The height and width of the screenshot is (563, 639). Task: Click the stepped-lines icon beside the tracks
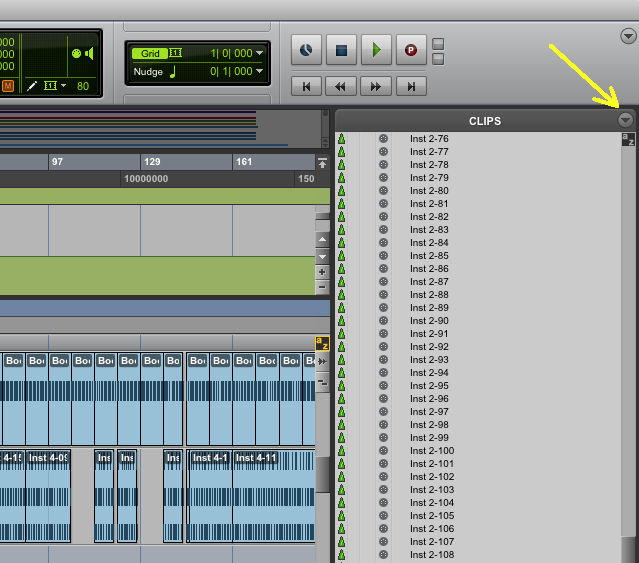(322, 382)
